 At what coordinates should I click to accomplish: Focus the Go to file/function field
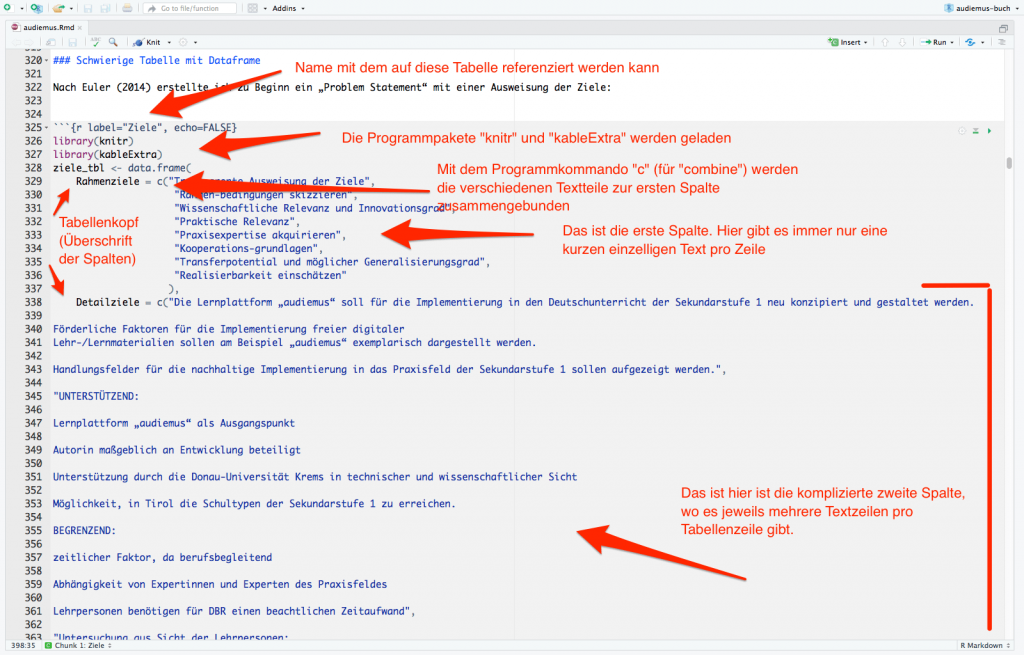189,8
